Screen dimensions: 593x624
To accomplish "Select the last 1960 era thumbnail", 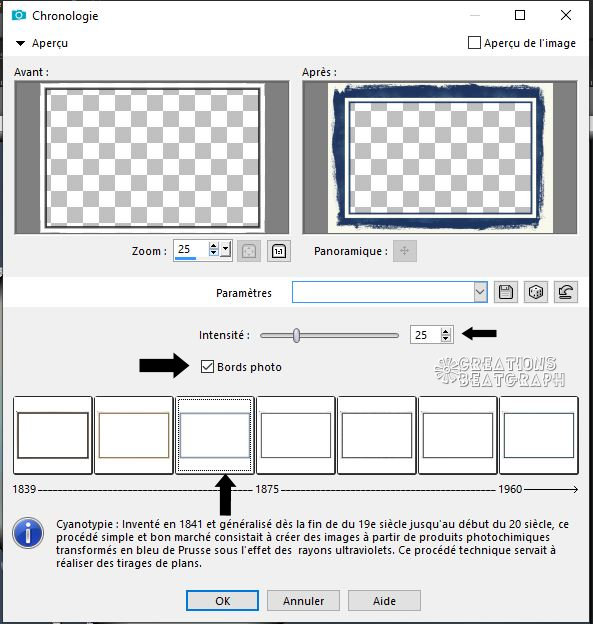I will click(x=539, y=435).
